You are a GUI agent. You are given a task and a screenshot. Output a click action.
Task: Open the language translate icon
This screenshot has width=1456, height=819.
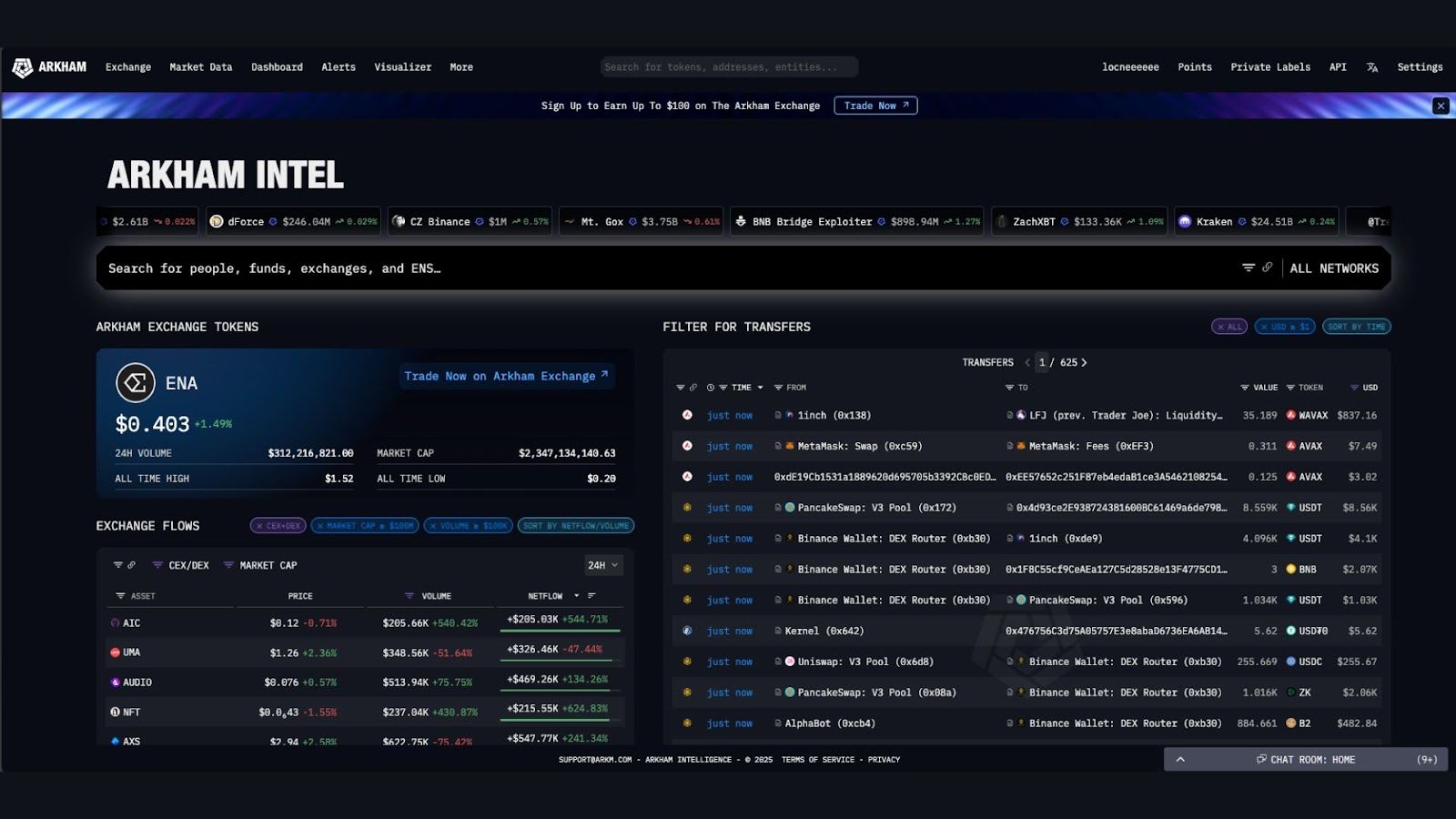pyautogui.click(x=1372, y=67)
